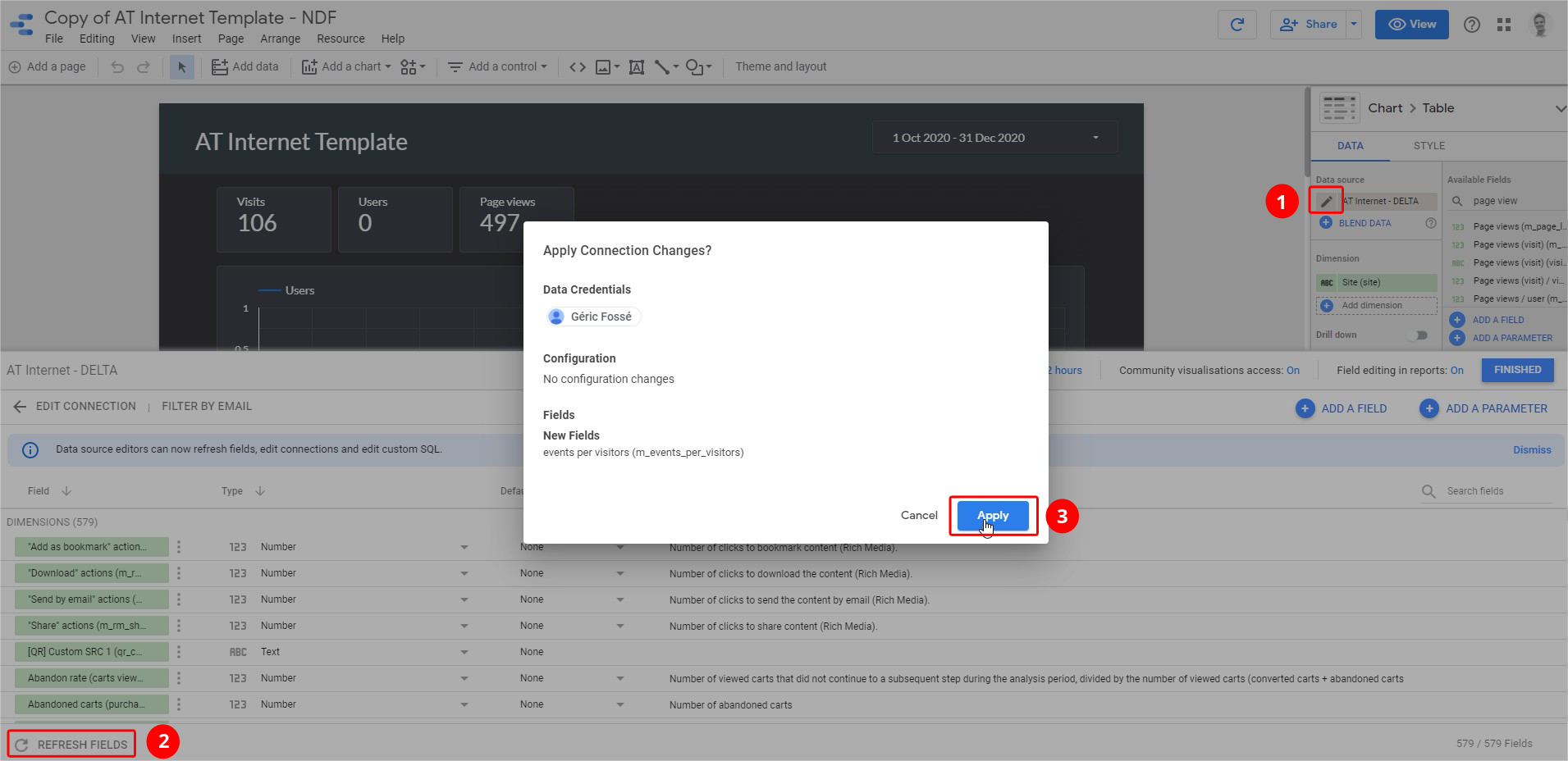Click ADD A FIELD in data source bar
Viewport: 1568px width, 761px height.
[x=1342, y=408]
